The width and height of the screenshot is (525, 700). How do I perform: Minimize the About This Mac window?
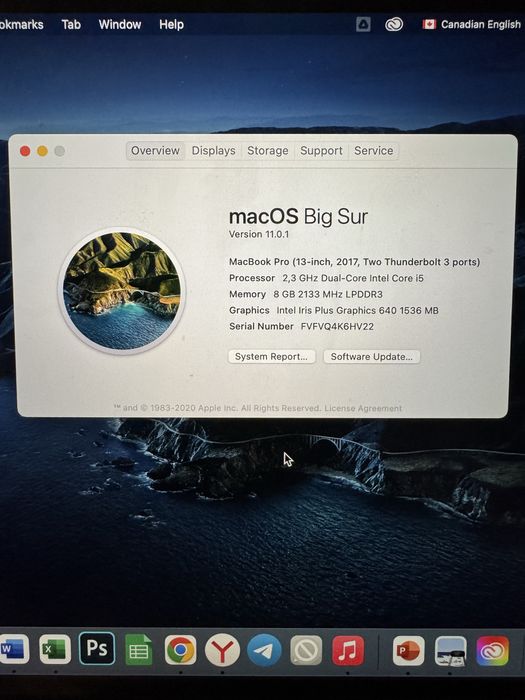[x=42, y=151]
